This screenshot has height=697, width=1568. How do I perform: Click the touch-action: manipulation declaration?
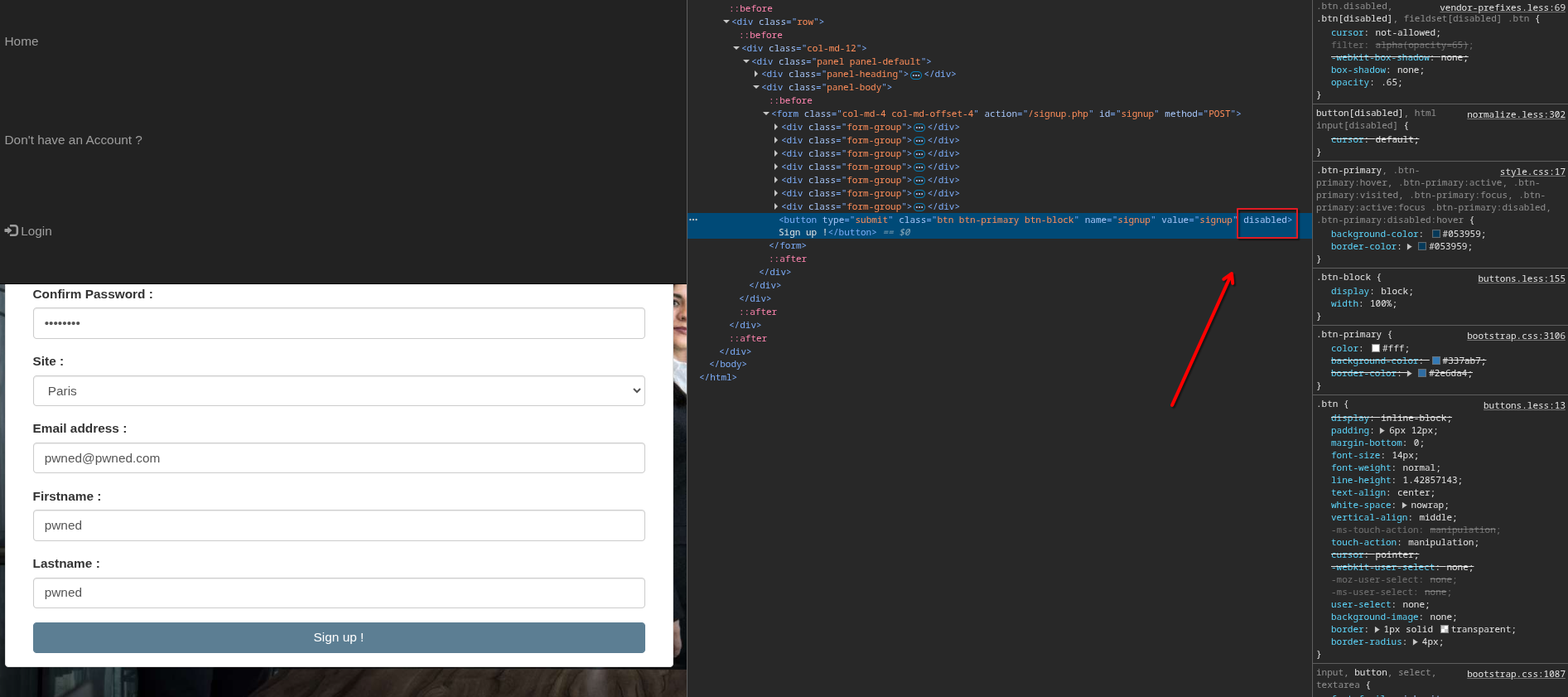[1405, 543]
